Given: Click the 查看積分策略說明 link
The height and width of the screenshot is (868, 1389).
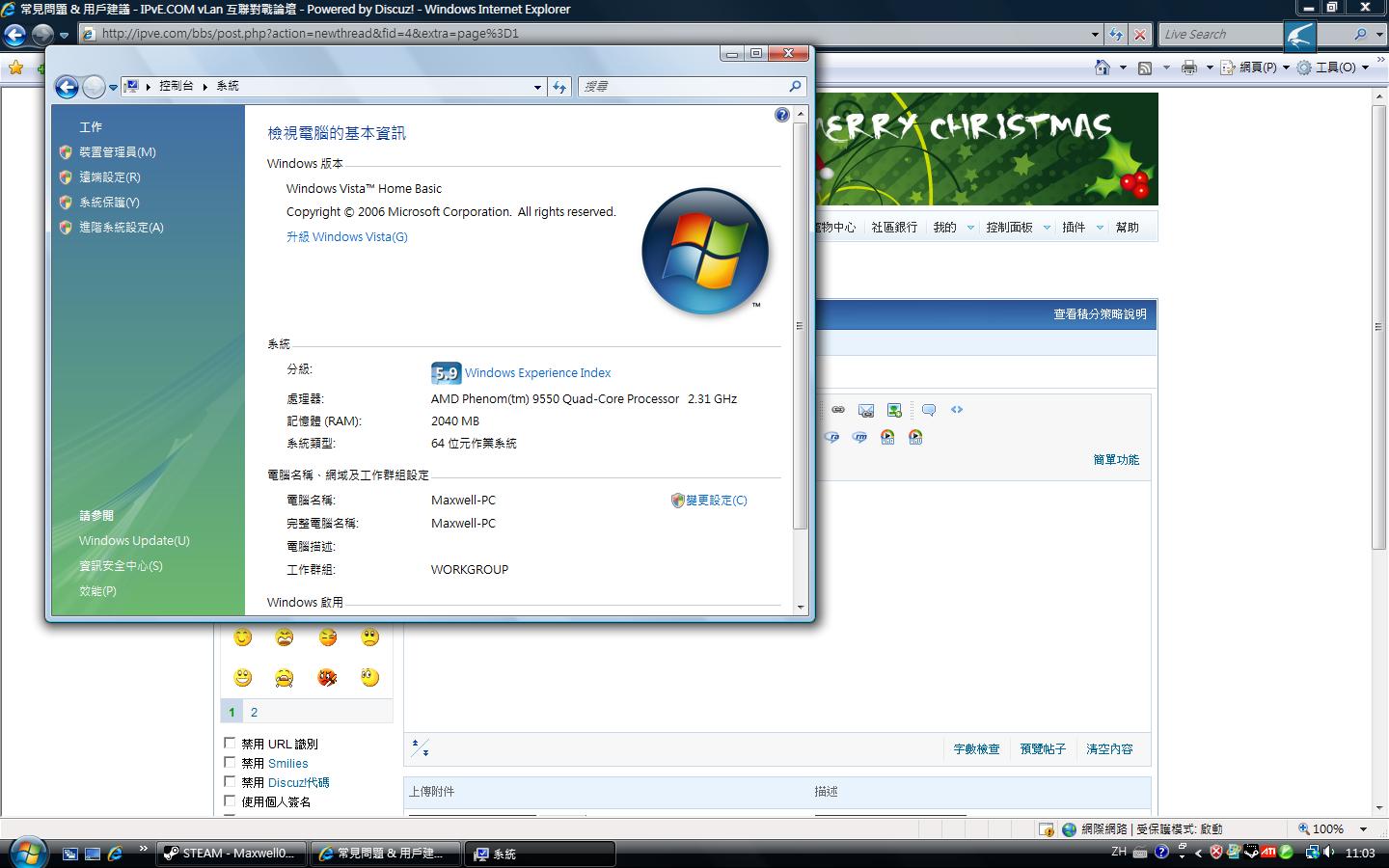Looking at the screenshot, I should point(1100,314).
